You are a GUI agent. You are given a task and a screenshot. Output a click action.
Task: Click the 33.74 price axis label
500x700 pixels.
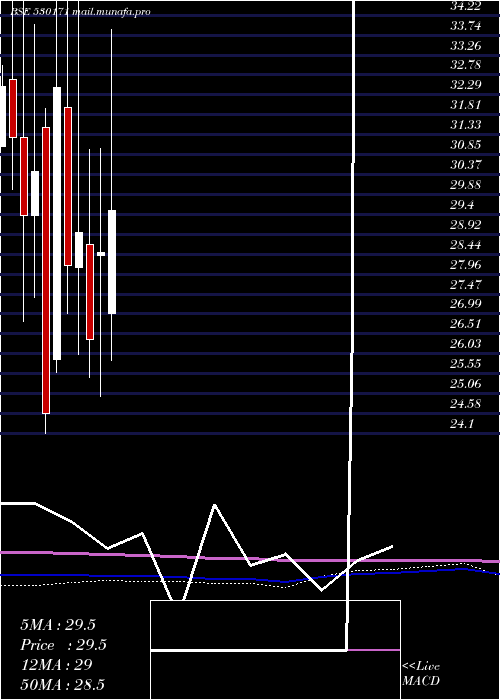click(466, 26)
